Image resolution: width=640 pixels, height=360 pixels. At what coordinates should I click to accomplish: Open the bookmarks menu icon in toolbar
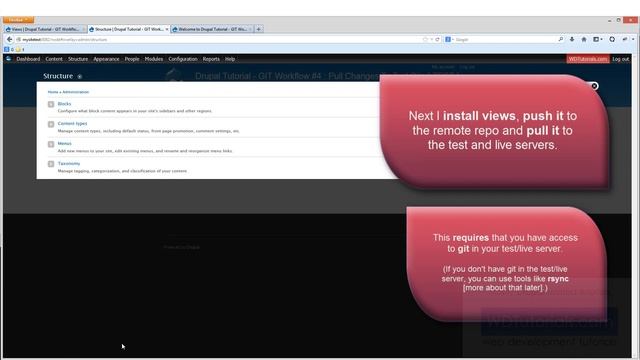tap(597, 39)
